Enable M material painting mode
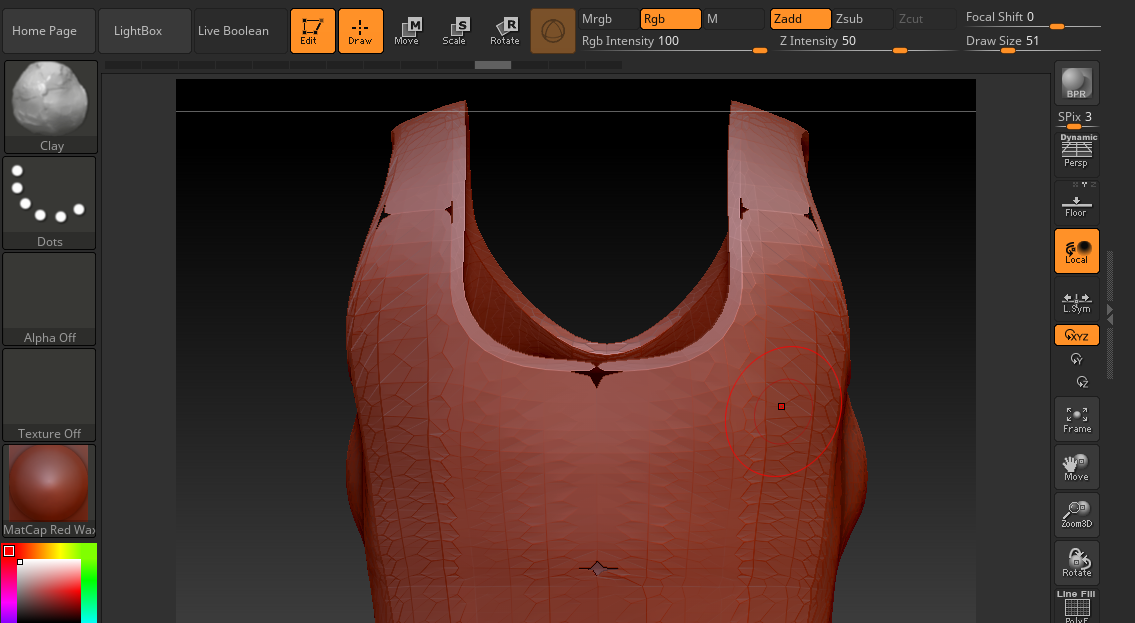Screen dimensions: 1135x623 tap(733, 19)
